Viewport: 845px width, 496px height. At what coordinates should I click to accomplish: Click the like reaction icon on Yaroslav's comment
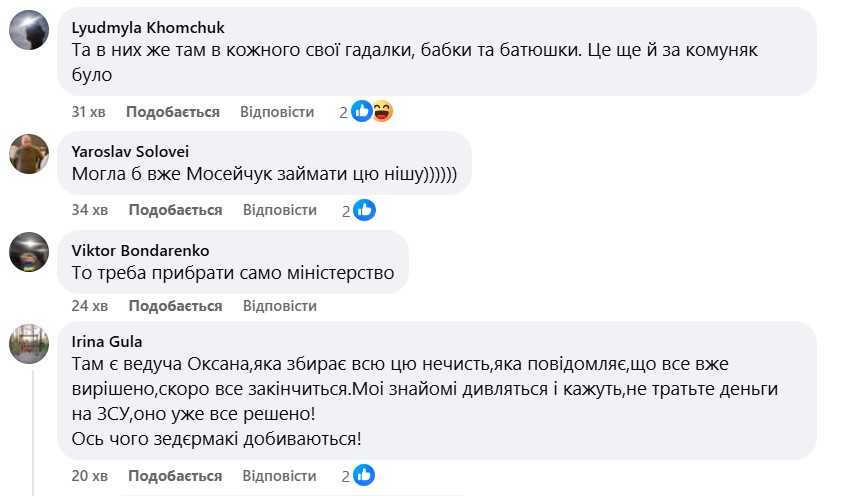[364, 210]
